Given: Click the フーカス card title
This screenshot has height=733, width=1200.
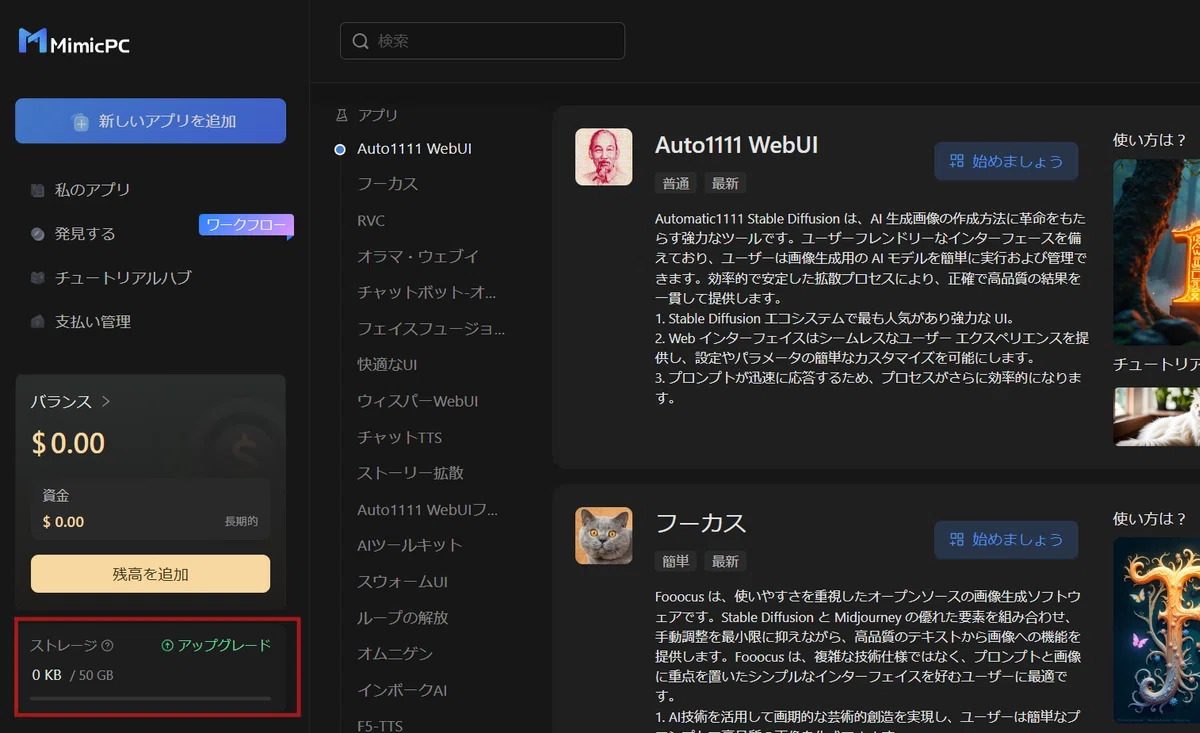Looking at the screenshot, I should tap(700, 523).
